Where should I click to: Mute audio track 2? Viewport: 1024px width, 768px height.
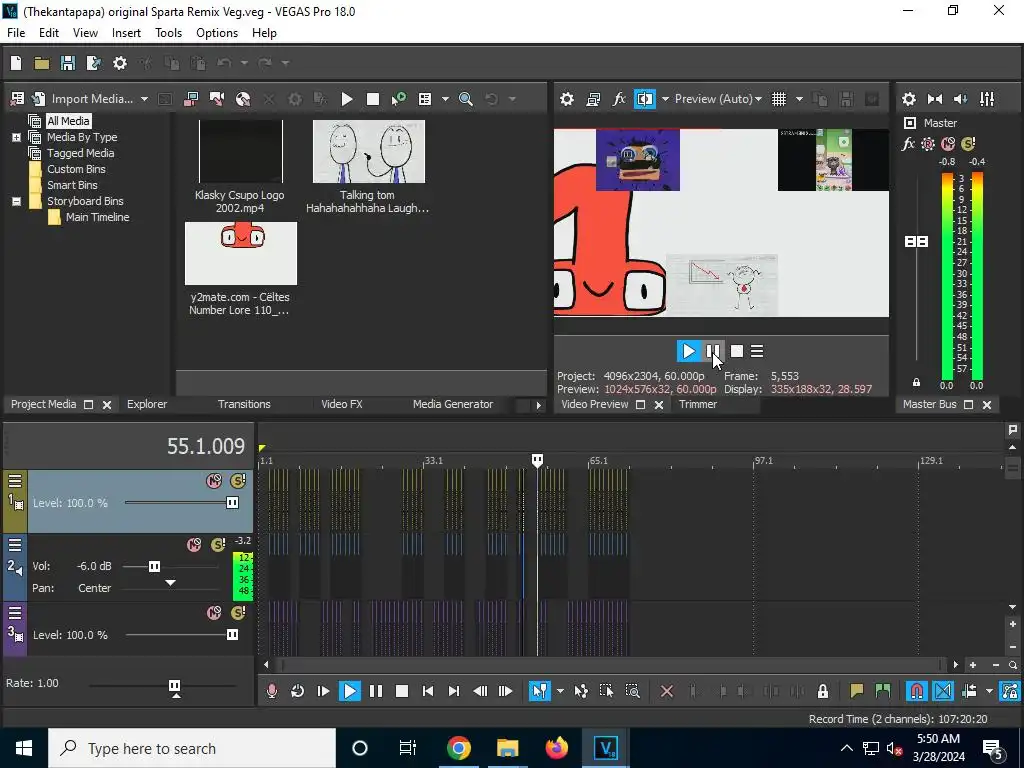[194, 545]
